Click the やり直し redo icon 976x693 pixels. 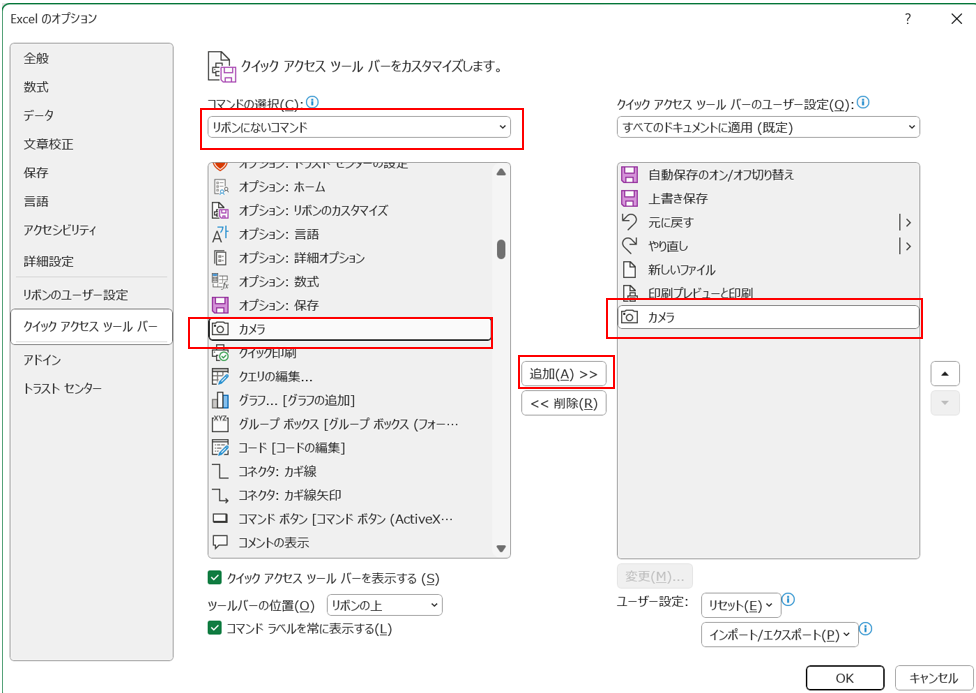[630, 246]
